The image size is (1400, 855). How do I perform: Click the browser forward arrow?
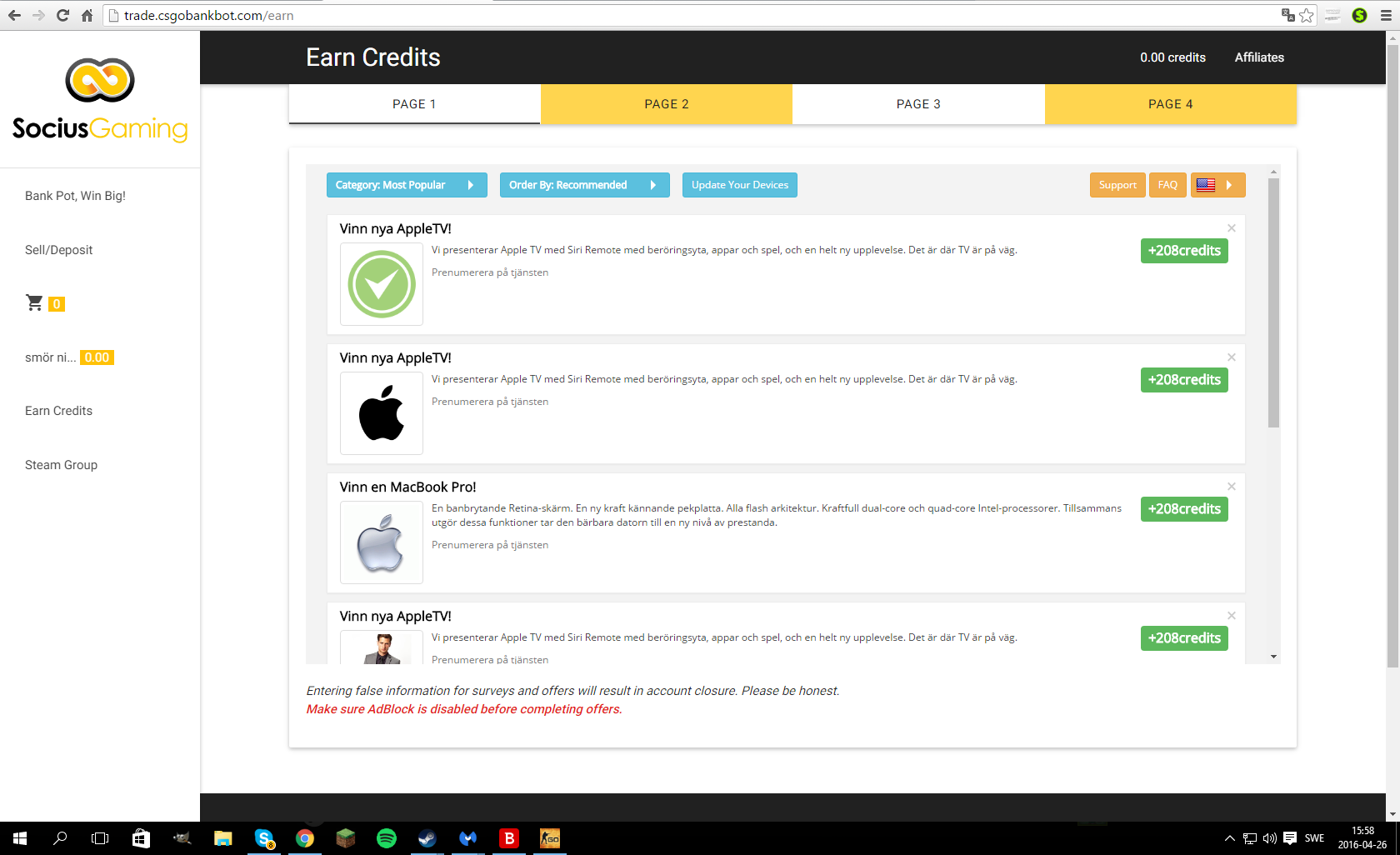click(38, 15)
